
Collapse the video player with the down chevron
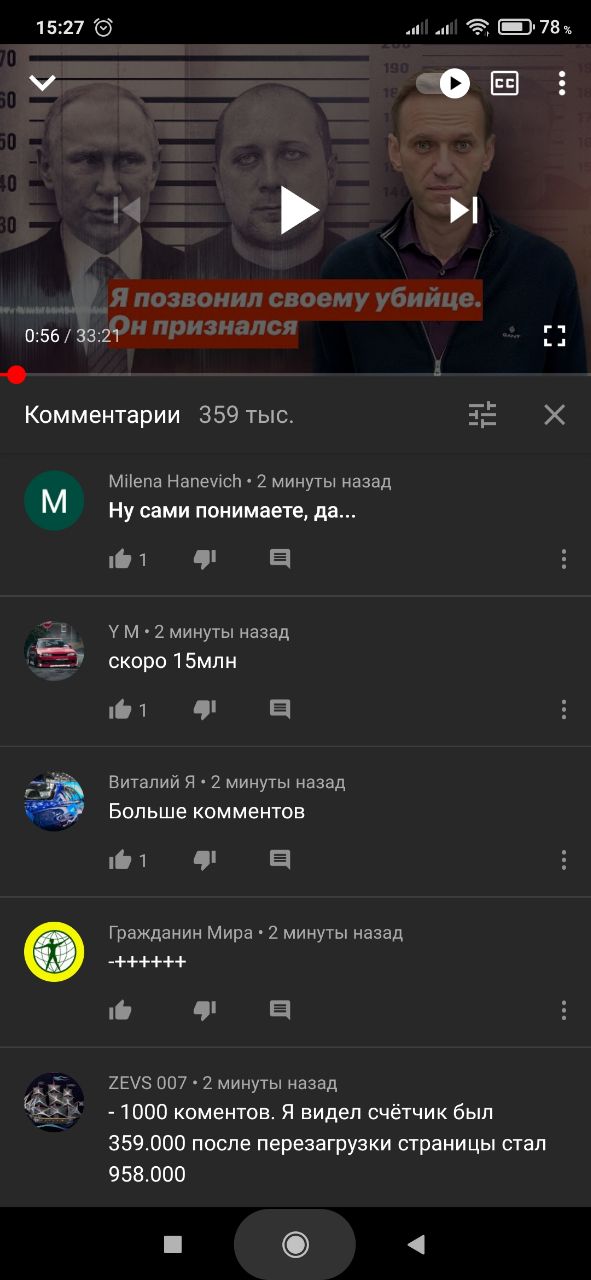coord(42,83)
